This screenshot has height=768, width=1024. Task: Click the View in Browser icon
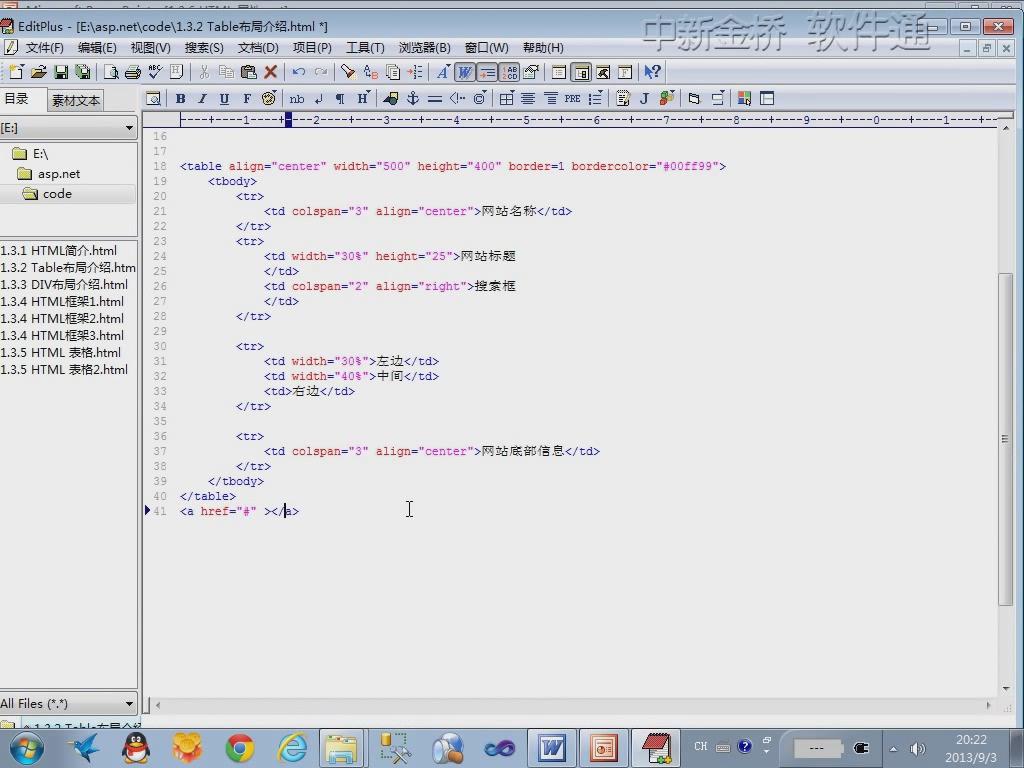click(153, 99)
